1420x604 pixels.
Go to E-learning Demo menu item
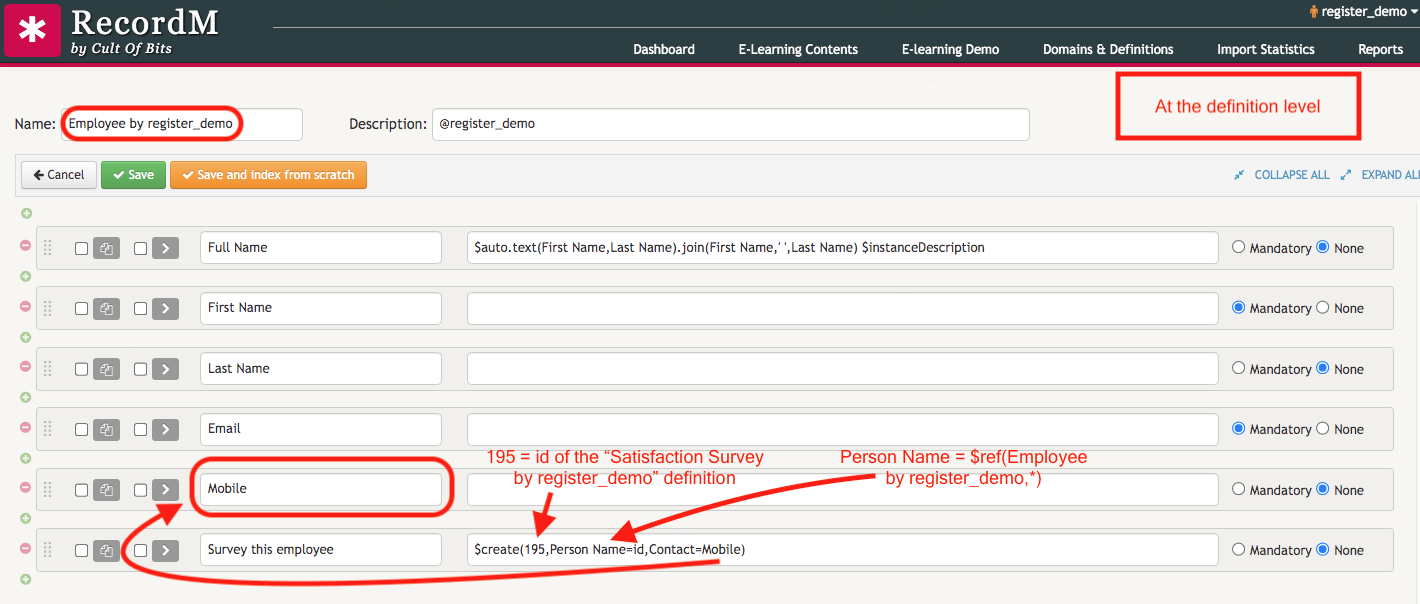click(x=950, y=49)
